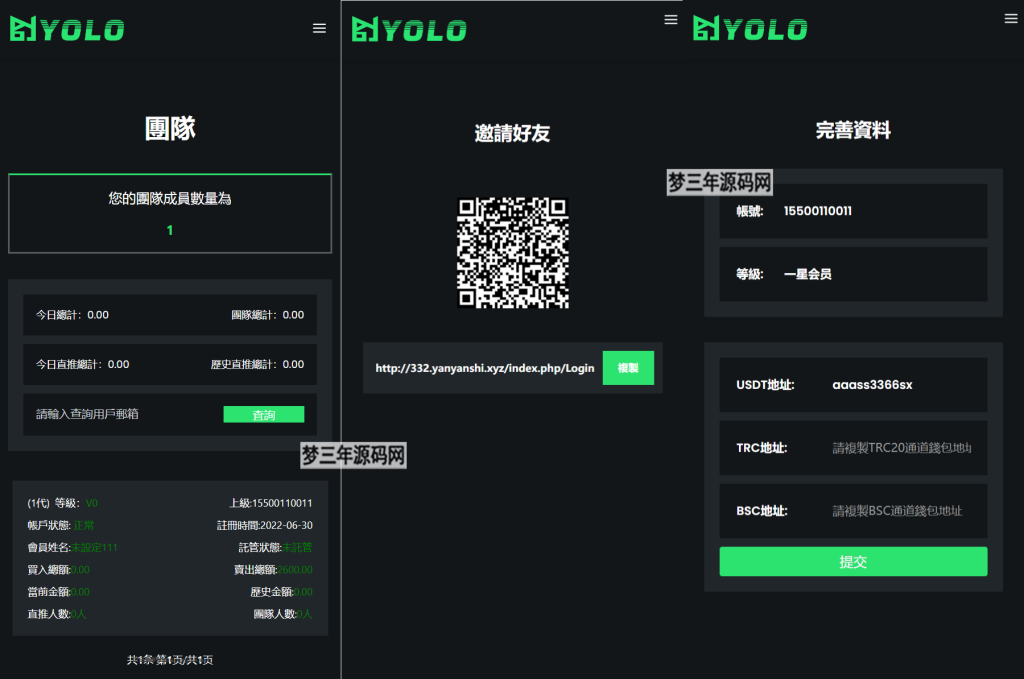
Task: Click 帳戶狀態 正常 in member card
Action: (61, 526)
